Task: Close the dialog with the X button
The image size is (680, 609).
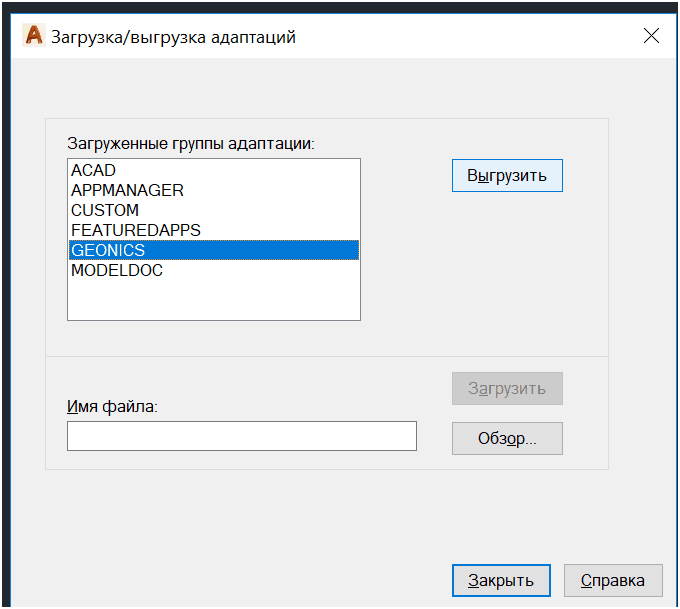Action: 651,36
